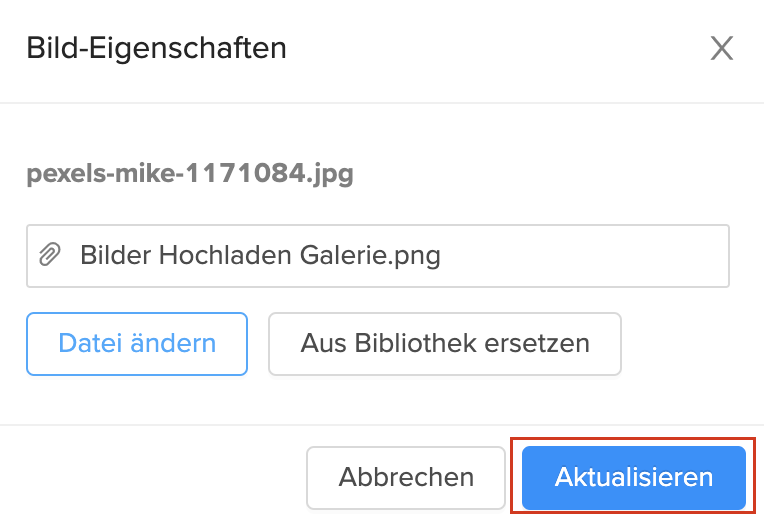Close the Bild-Eigenschaften dialog with the X
The width and height of the screenshot is (764, 528).
(x=721, y=48)
